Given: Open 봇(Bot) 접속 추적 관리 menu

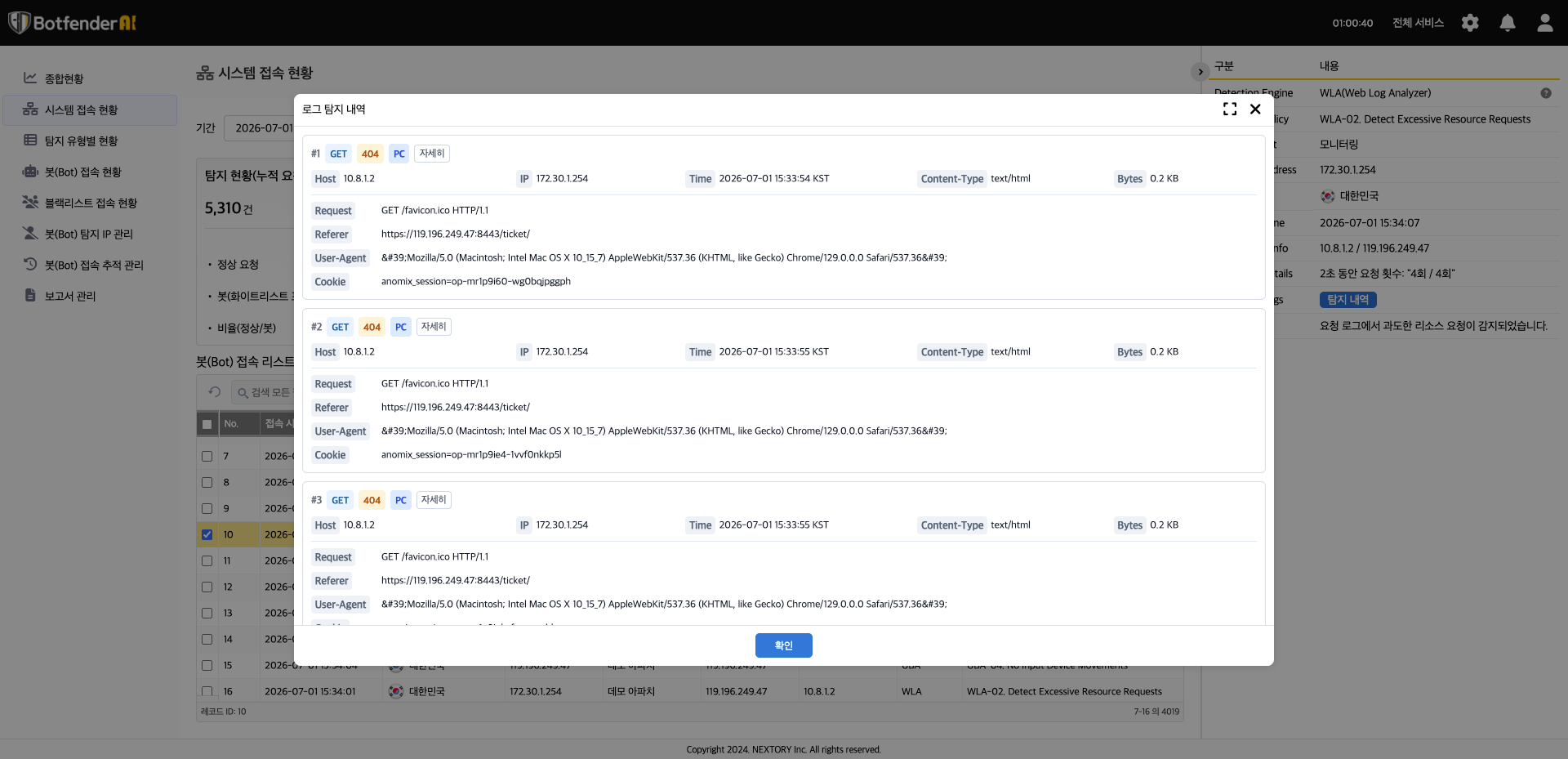Looking at the screenshot, I should click(90, 265).
